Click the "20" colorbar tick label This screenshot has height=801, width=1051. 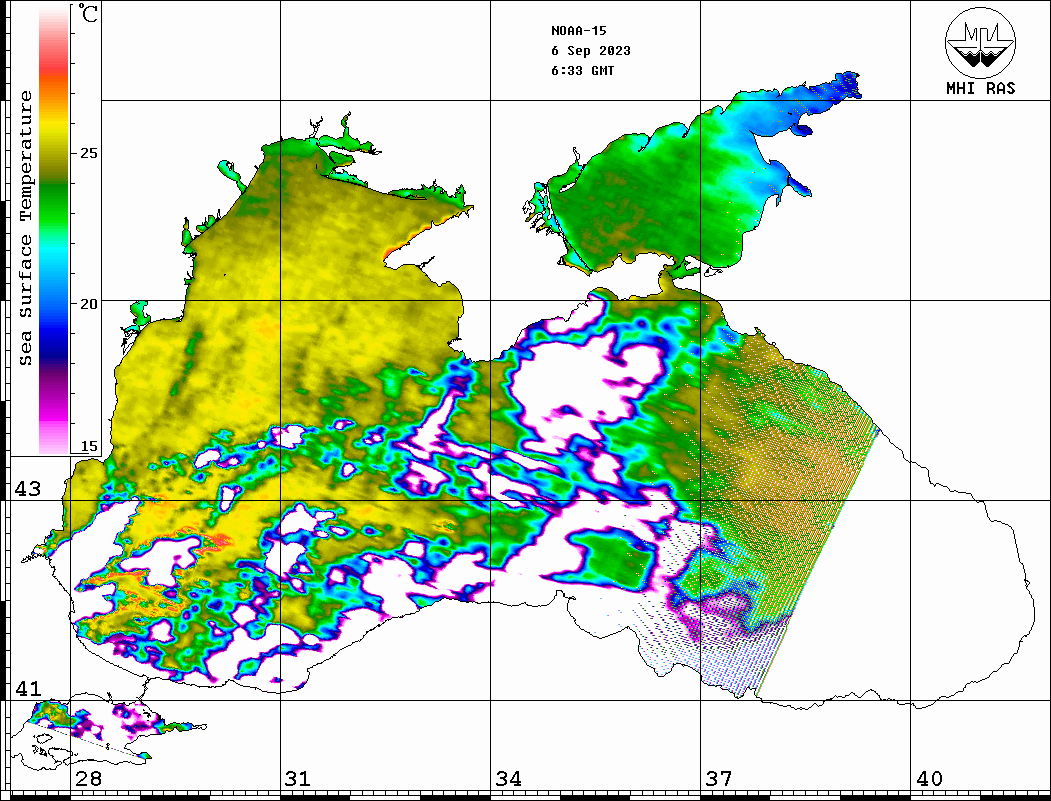point(89,304)
